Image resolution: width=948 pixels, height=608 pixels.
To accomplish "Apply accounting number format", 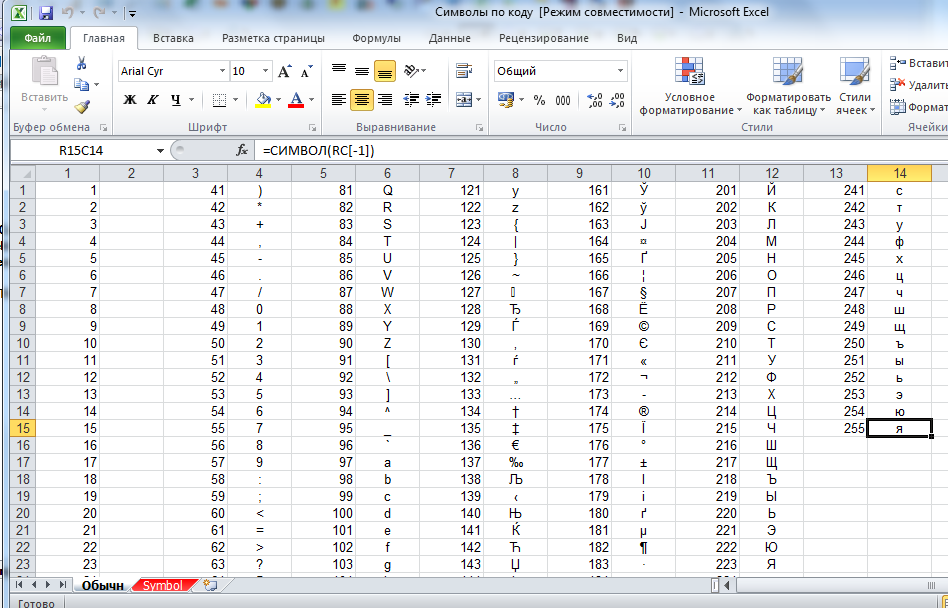I will (x=505, y=100).
